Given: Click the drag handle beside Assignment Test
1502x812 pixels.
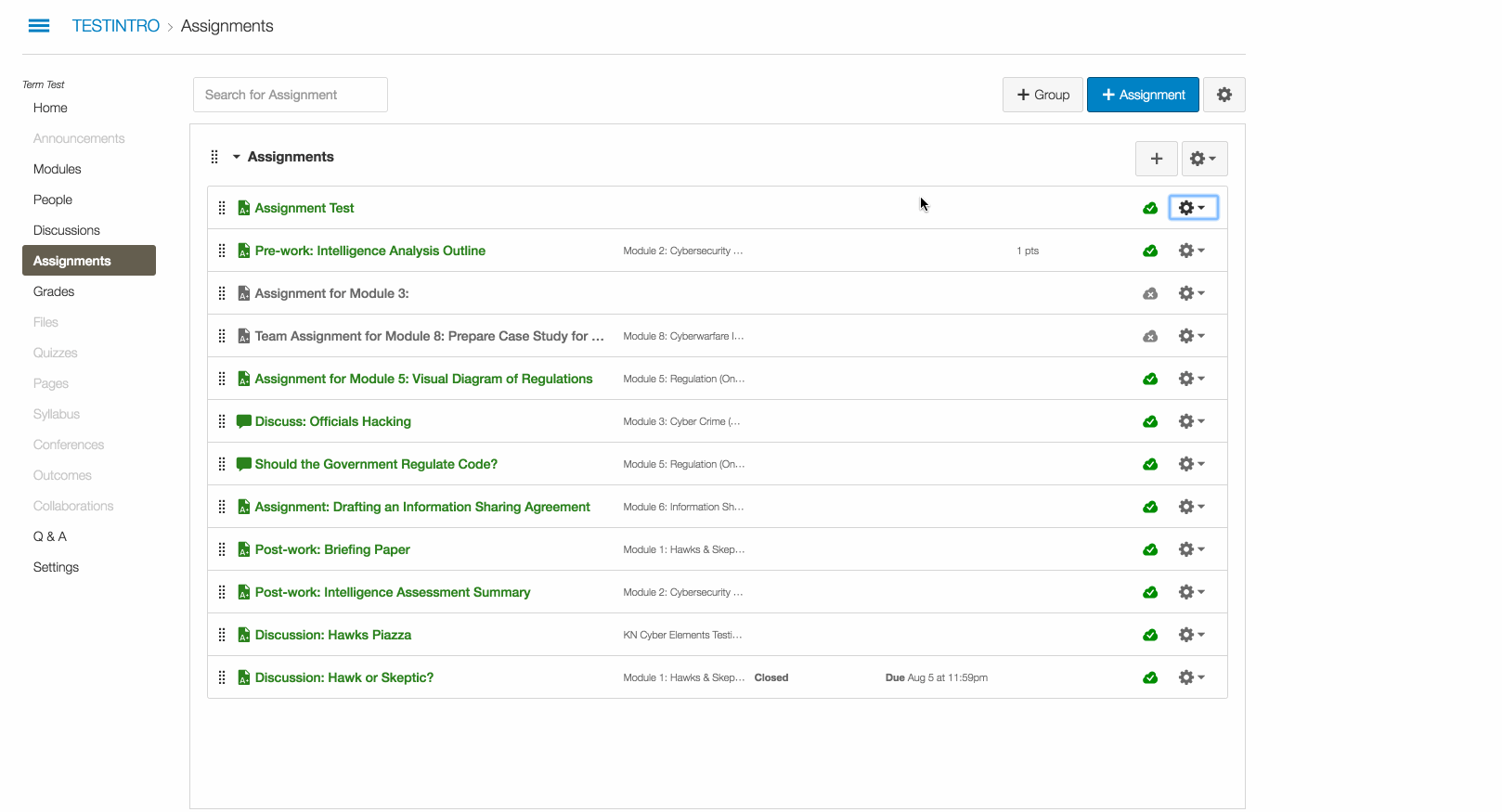Looking at the screenshot, I should click(x=222, y=208).
